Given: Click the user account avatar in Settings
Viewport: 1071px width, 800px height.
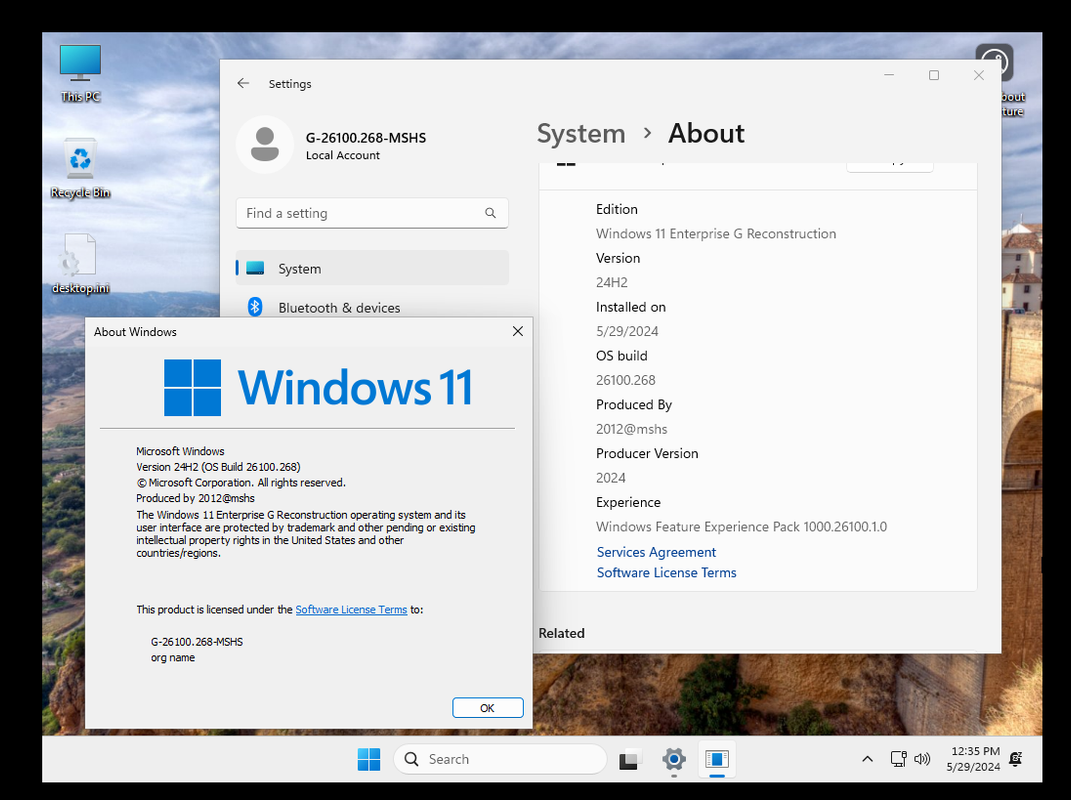Looking at the screenshot, I should pos(265,144).
